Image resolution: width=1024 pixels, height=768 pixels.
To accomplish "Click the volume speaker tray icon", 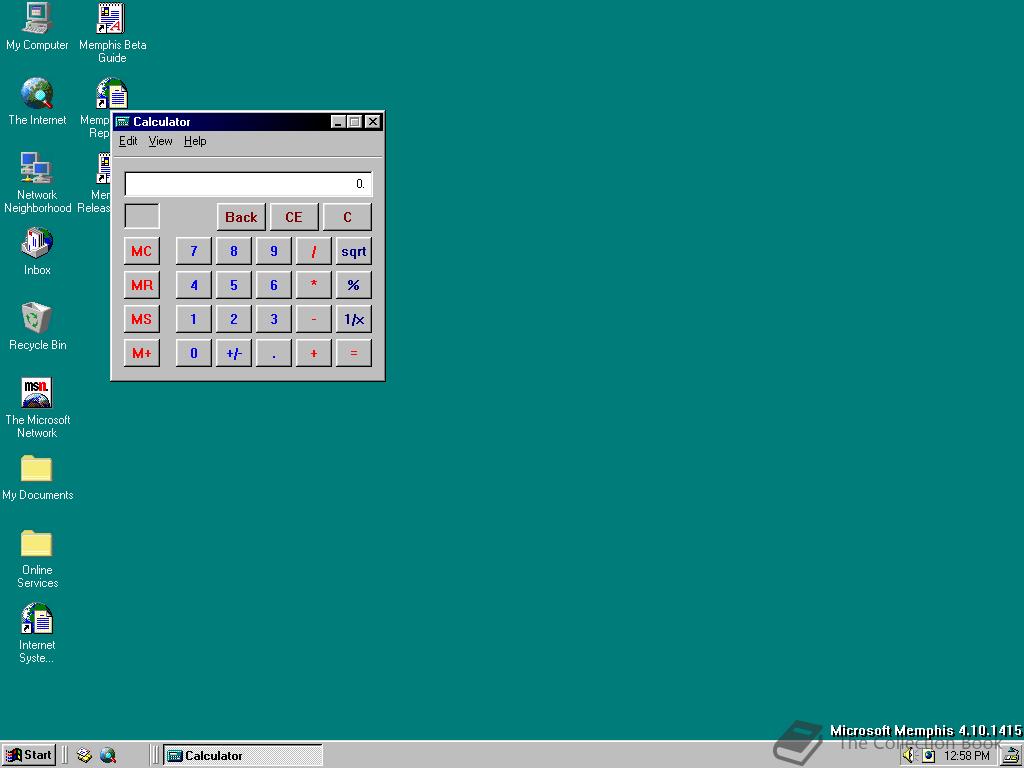I will click(909, 756).
